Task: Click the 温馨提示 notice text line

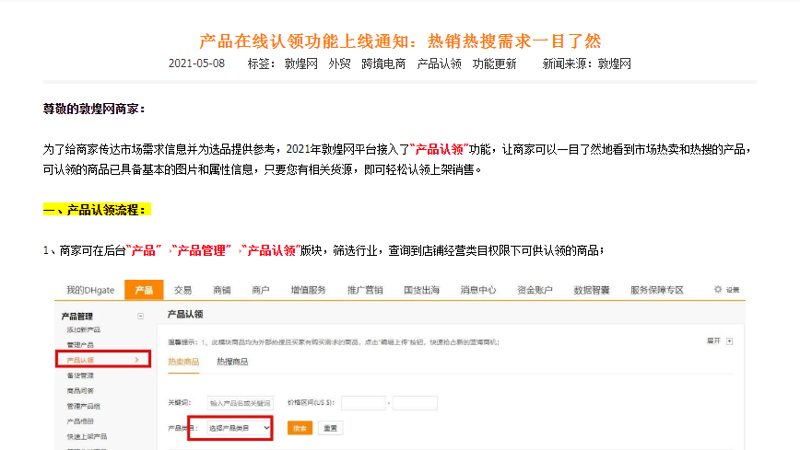Action: (334, 342)
